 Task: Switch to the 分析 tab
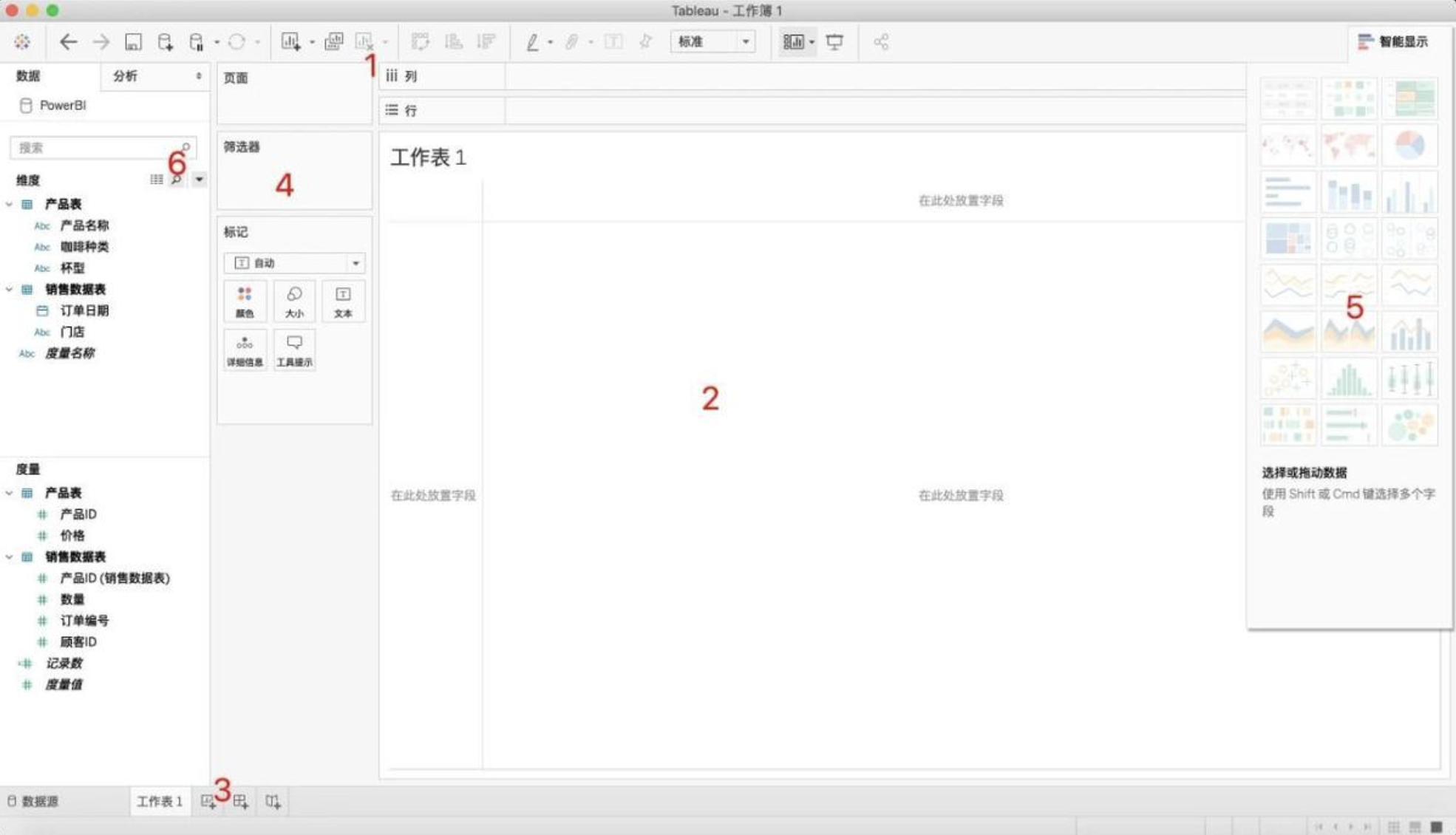pos(126,76)
